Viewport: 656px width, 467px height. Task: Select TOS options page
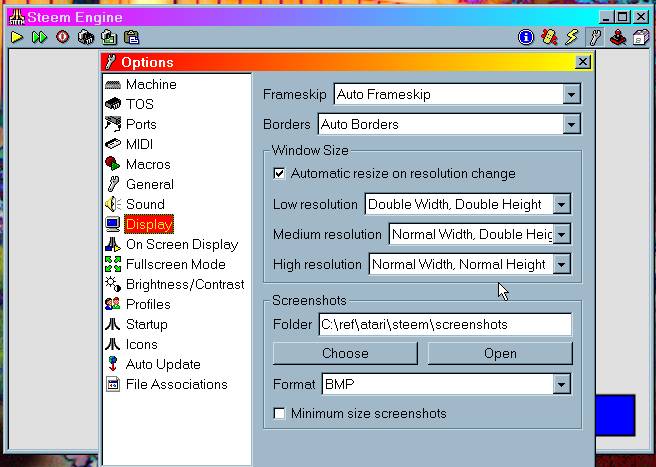coord(140,104)
